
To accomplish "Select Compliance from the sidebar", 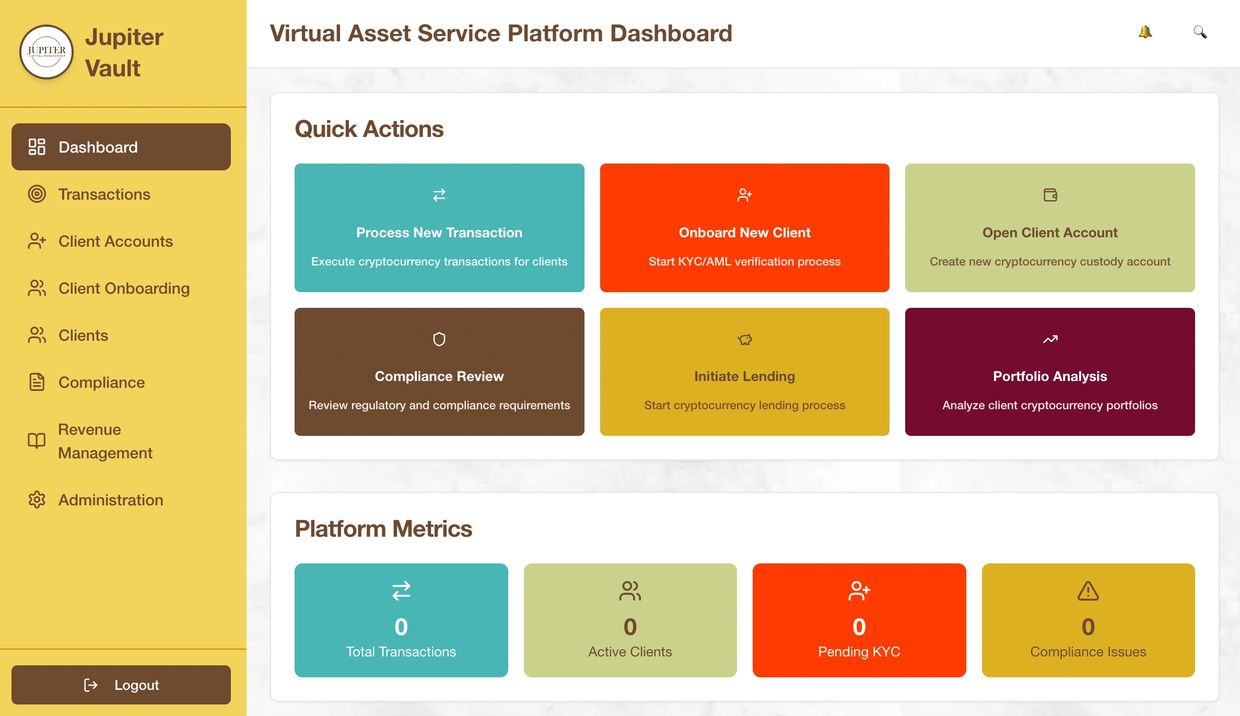I will [x=101, y=382].
